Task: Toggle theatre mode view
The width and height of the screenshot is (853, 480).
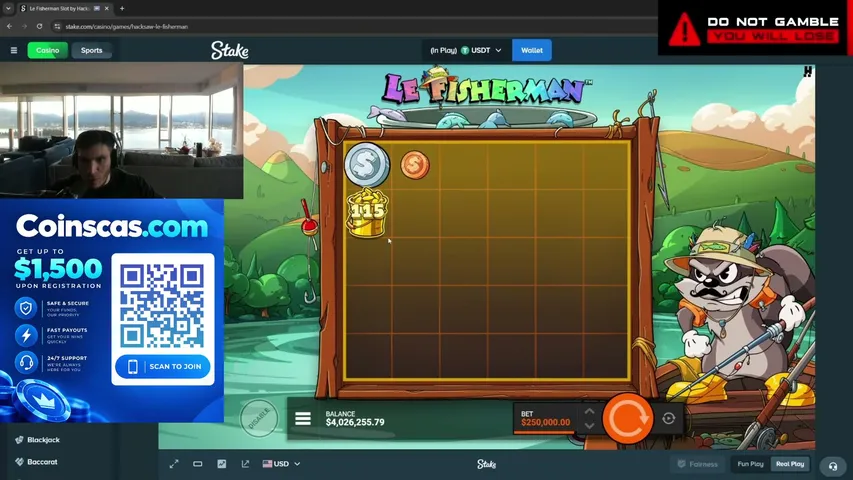Action: click(x=197, y=464)
